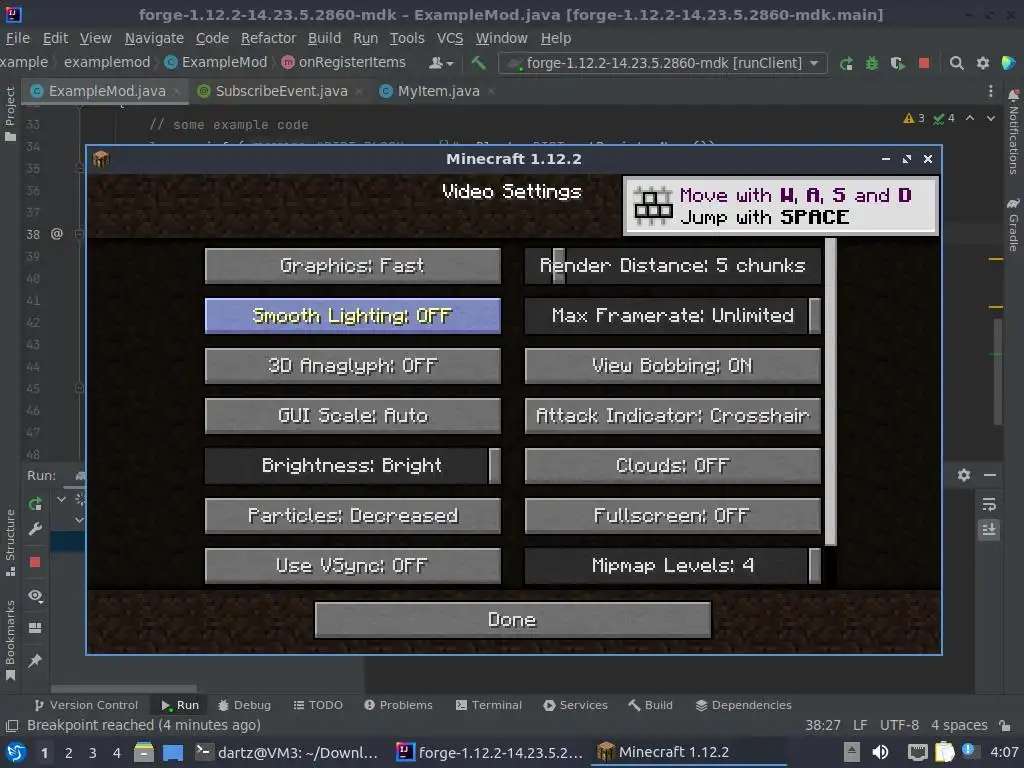1024x768 pixels.
Task: Toggle Smooth Lighting: OFF button
Action: [353, 316]
